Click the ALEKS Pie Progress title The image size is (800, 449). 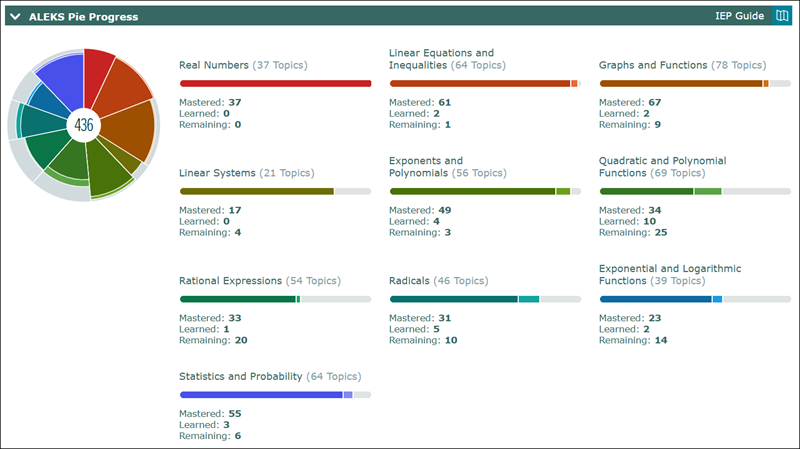83,17
